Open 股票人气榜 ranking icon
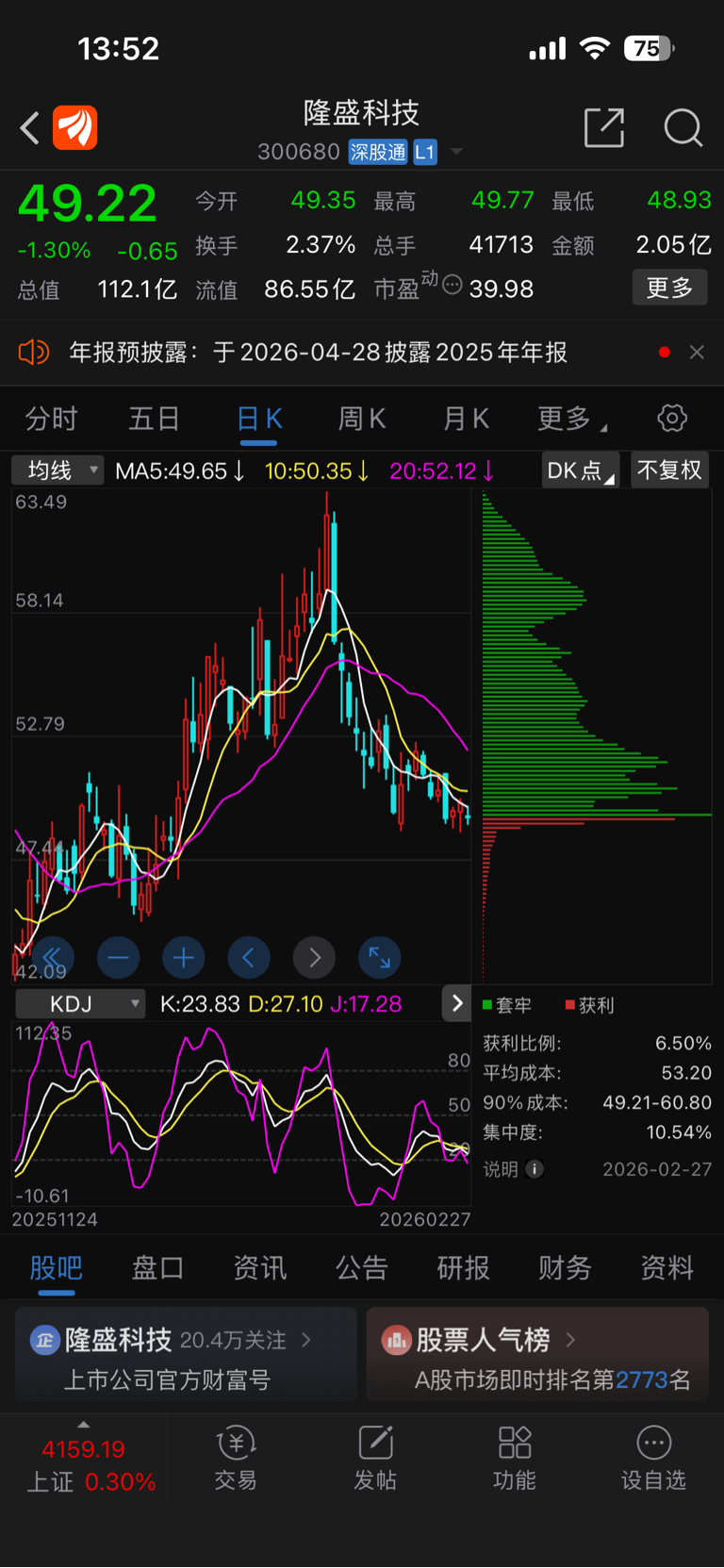 396,1340
